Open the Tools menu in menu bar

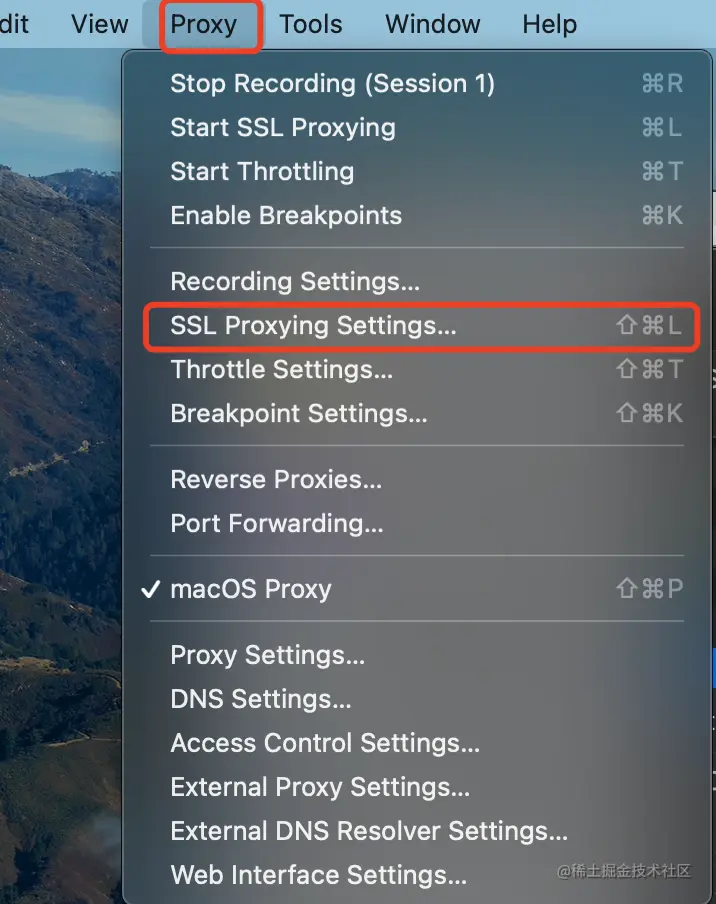(x=311, y=24)
